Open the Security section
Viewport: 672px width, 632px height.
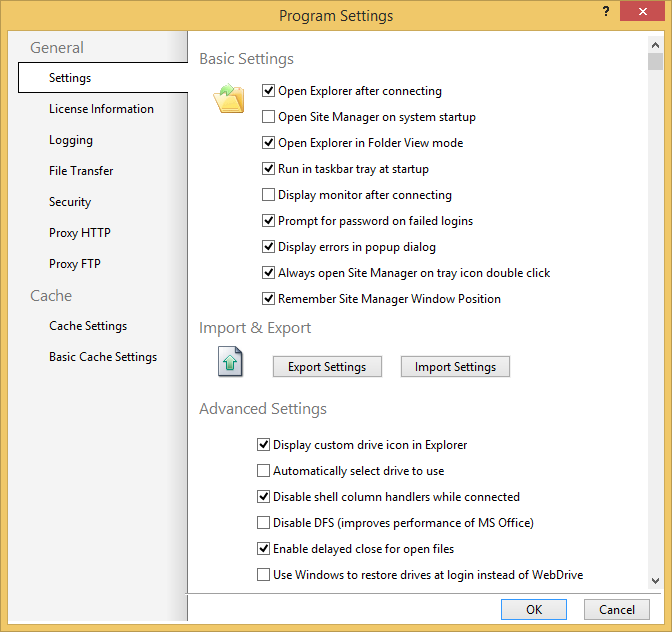pyautogui.click(x=70, y=202)
